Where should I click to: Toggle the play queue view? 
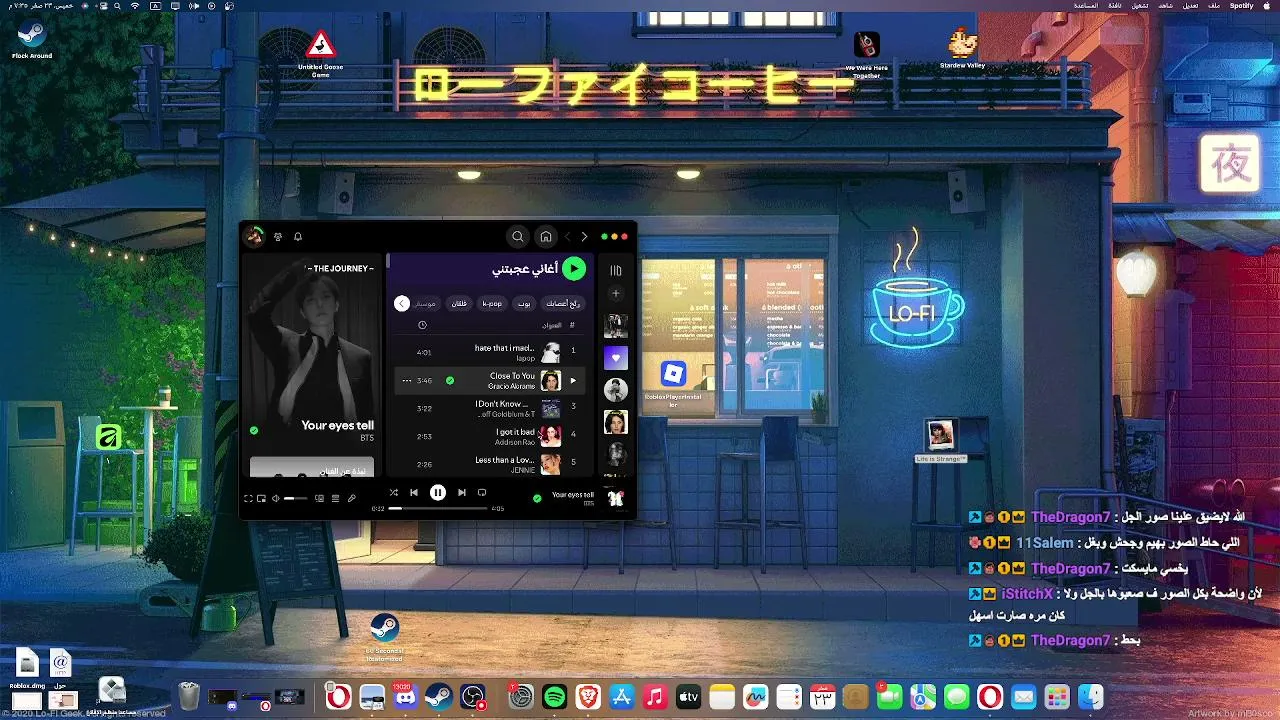click(x=336, y=498)
